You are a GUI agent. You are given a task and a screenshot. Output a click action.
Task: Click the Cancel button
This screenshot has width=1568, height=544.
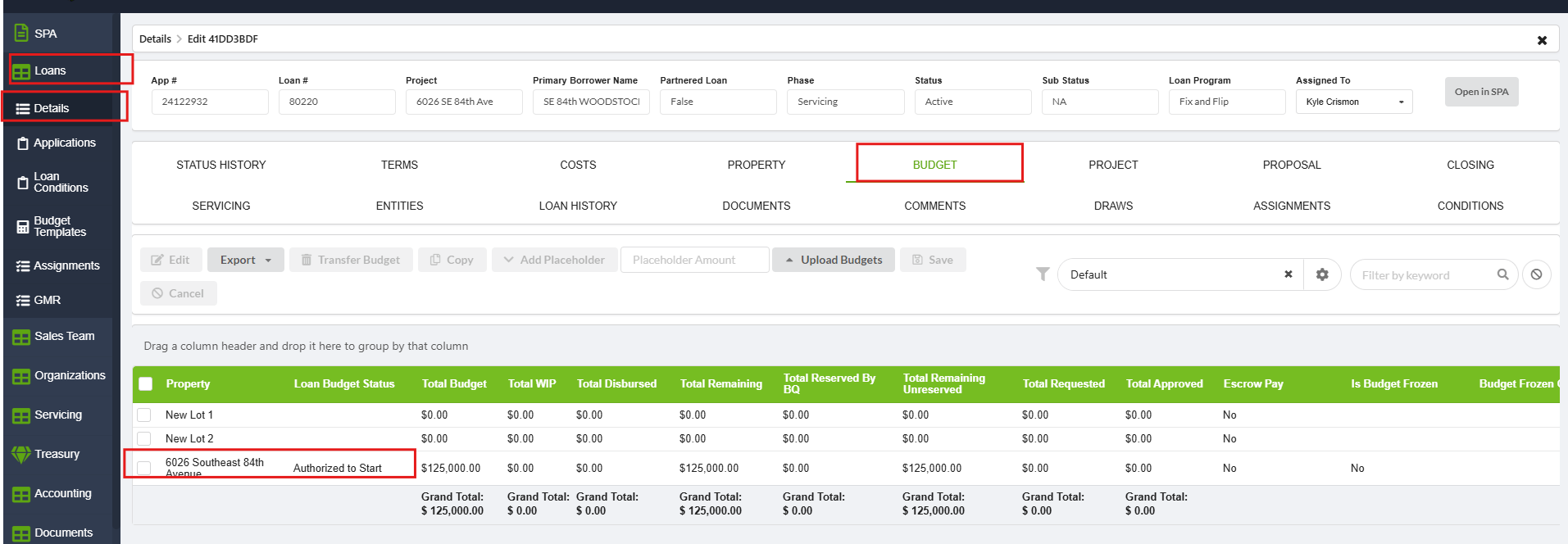179,293
